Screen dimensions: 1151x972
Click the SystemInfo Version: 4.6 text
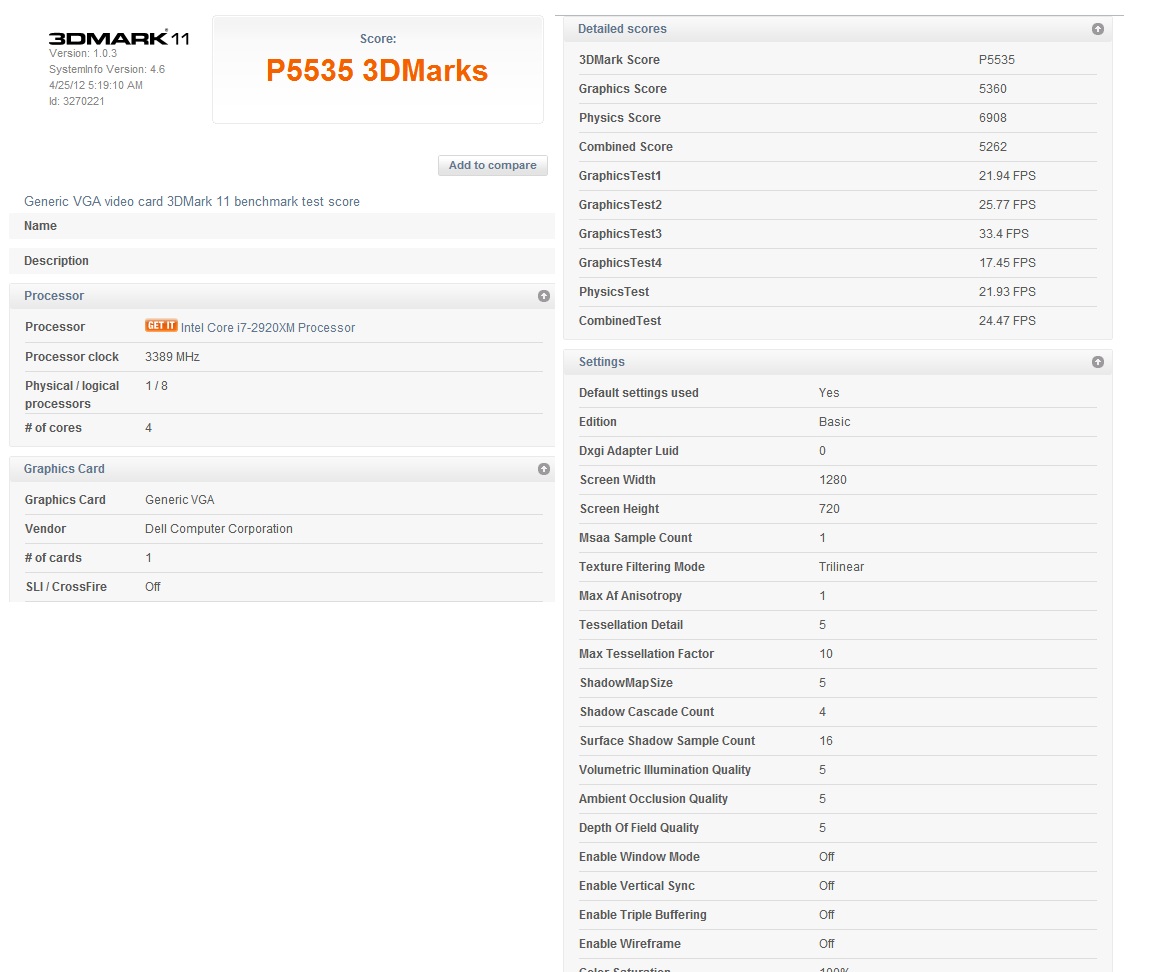click(107, 69)
